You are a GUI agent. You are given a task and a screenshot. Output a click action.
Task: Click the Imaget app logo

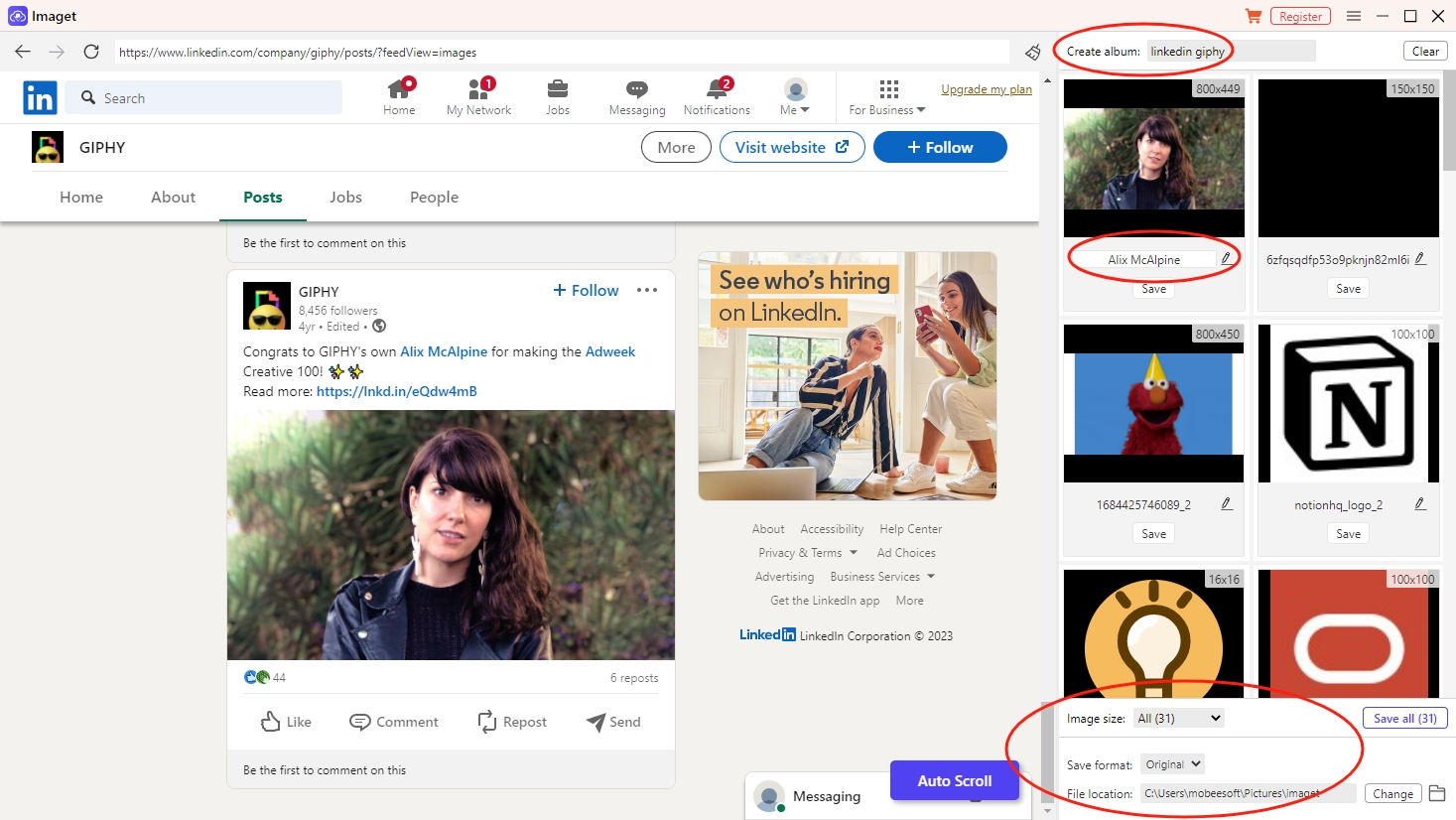point(17,16)
